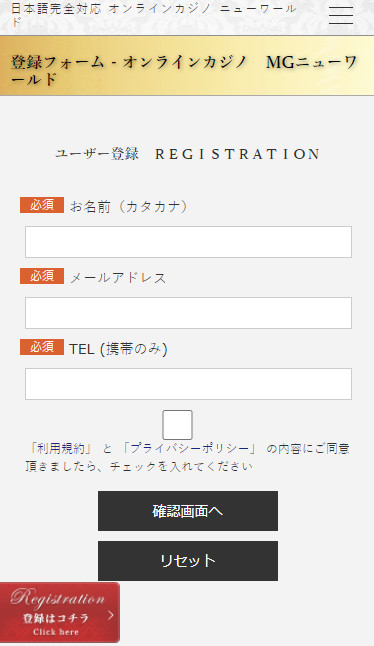Viewport: 374px width, 646px height.
Task: Click the arrow chevron on Registration banner
Action: [110, 615]
